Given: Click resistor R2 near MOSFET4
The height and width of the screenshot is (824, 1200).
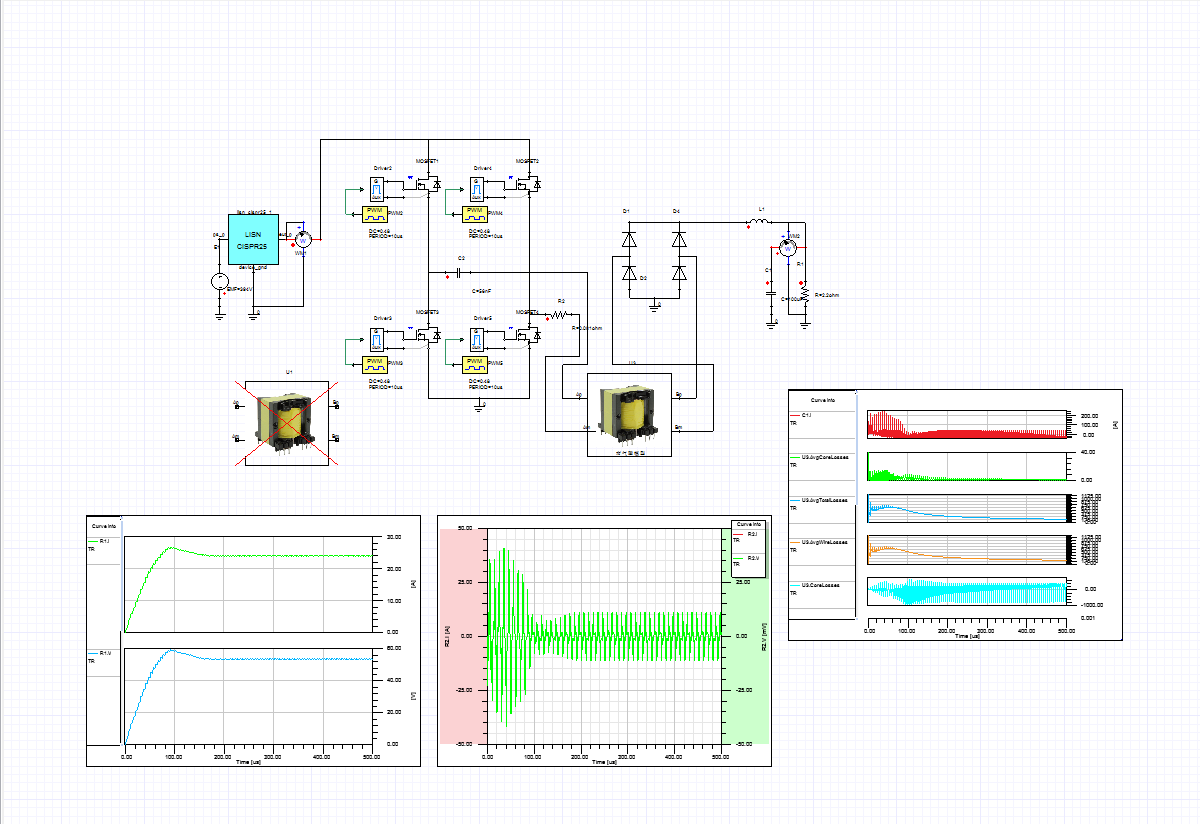Looking at the screenshot, I should (x=560, y=313).
